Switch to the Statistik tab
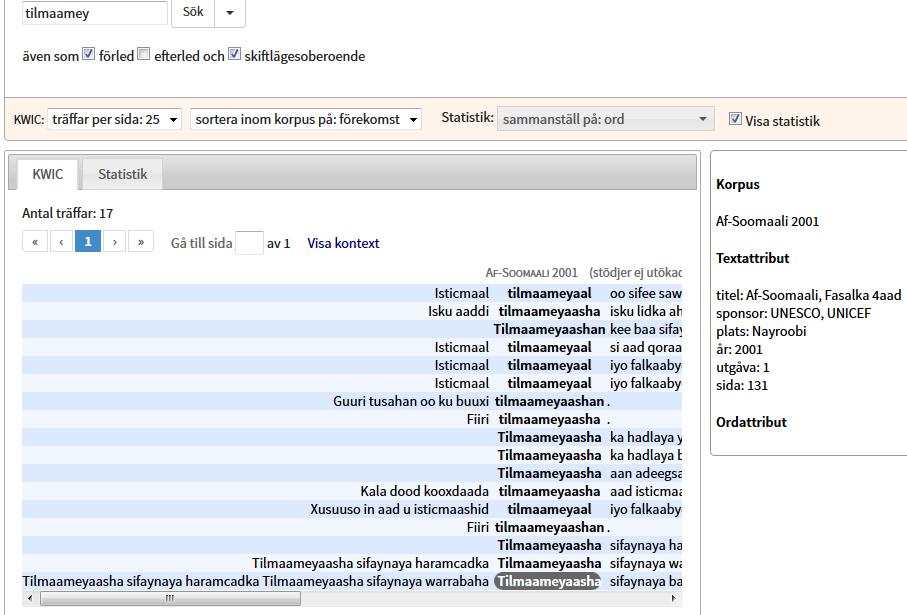 pyautogui.click(x=122, y=174)
